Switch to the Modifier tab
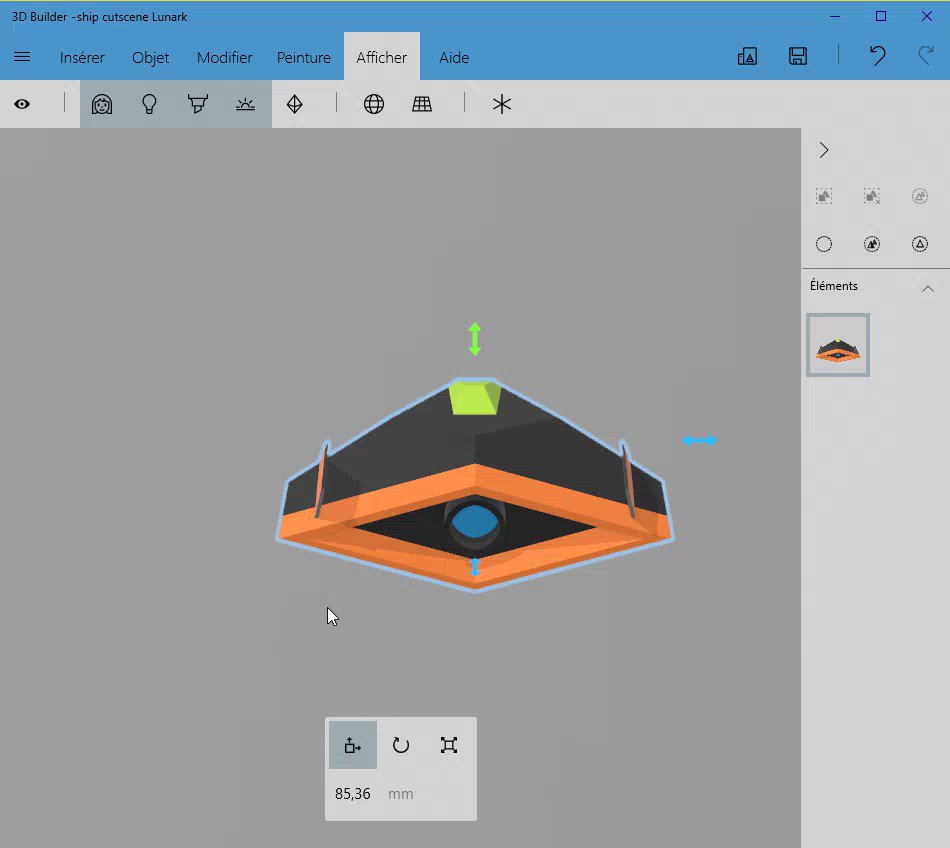 224,58
